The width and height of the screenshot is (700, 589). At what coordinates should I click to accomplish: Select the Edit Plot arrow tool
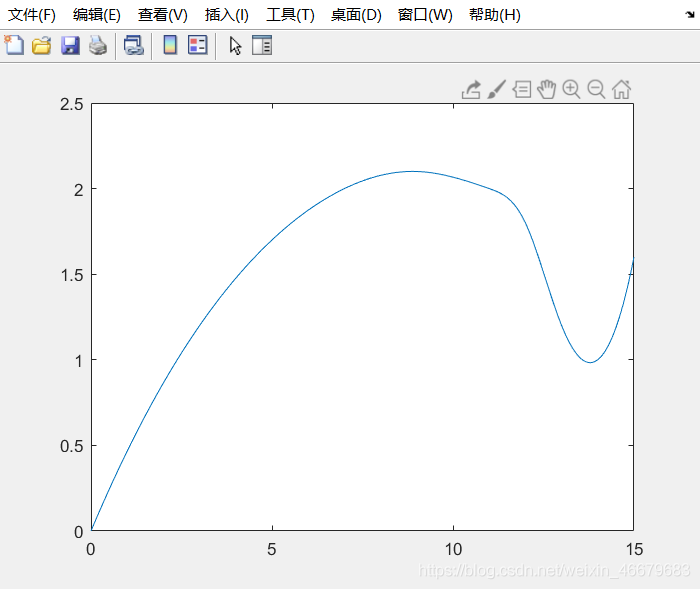(235, 46)
